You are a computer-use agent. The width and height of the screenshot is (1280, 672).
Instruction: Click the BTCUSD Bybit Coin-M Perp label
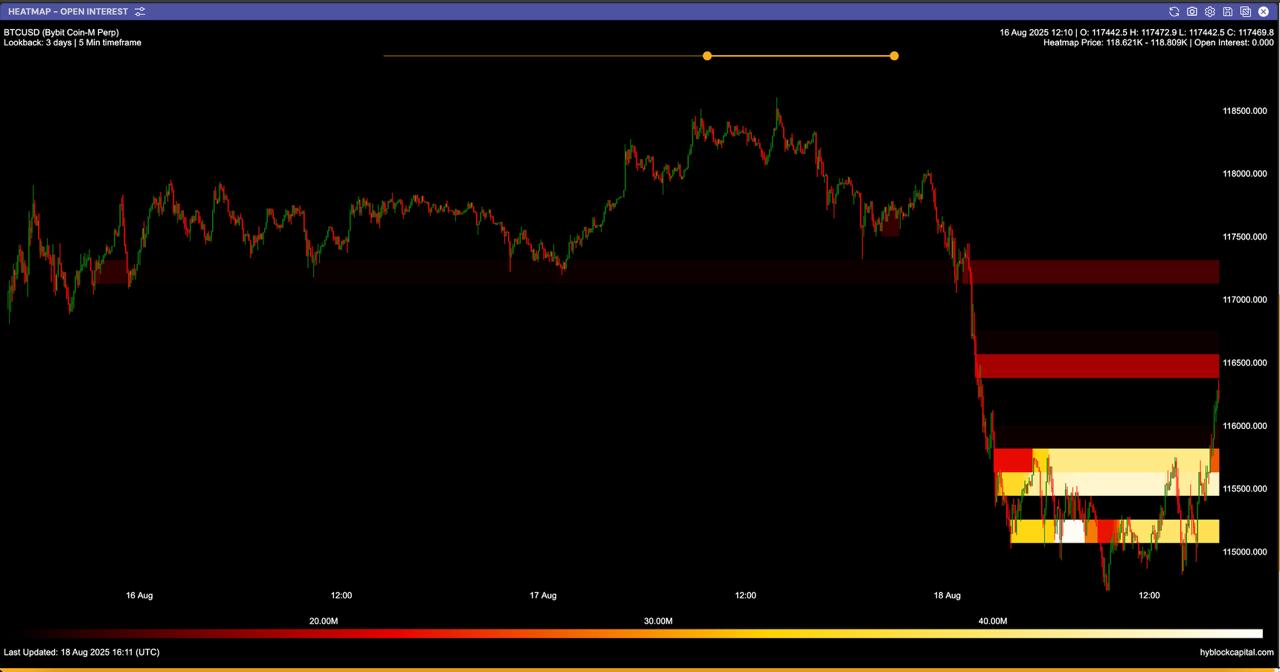(61, 32)
